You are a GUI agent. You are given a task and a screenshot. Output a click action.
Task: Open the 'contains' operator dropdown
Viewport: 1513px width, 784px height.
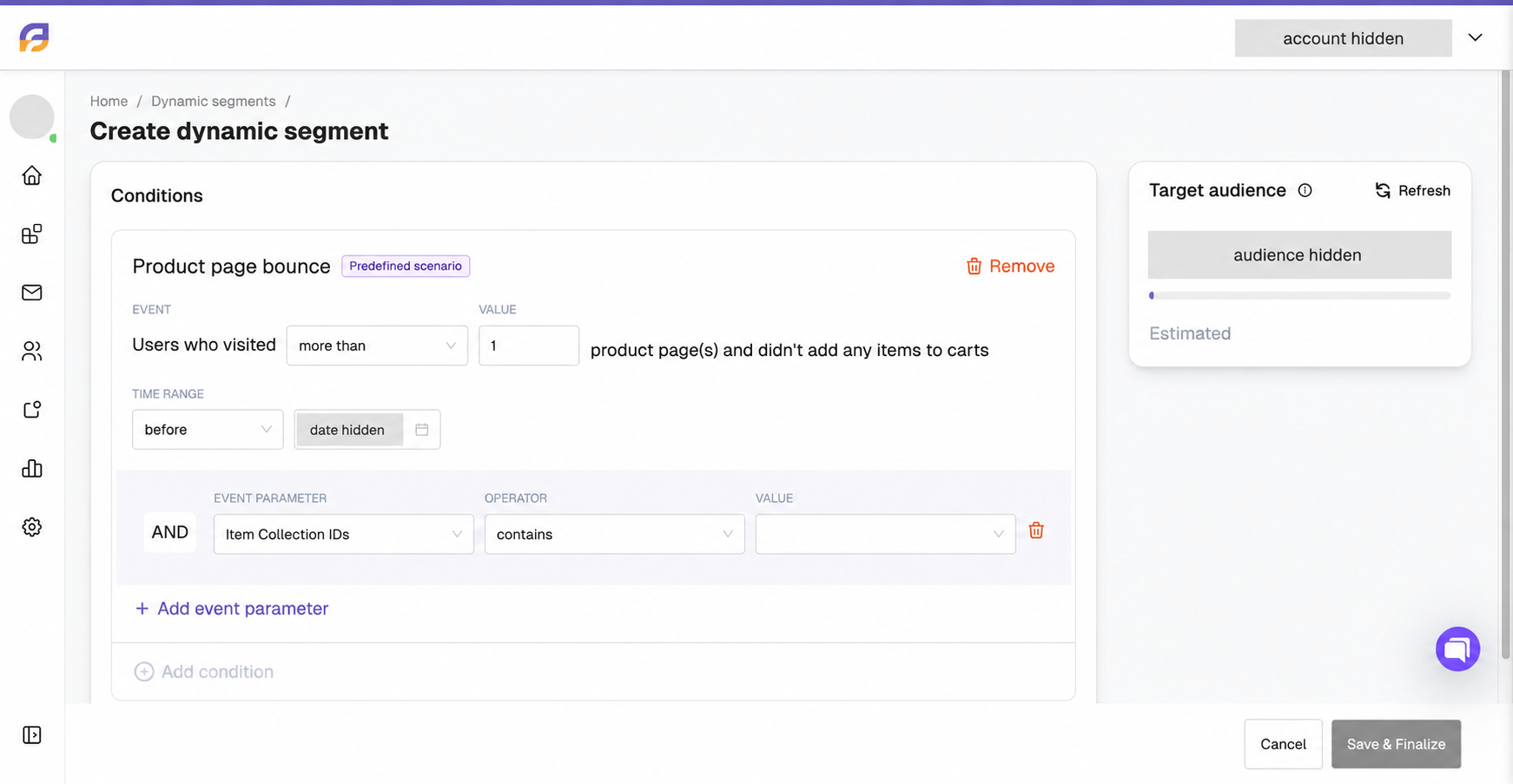[615, 534]
